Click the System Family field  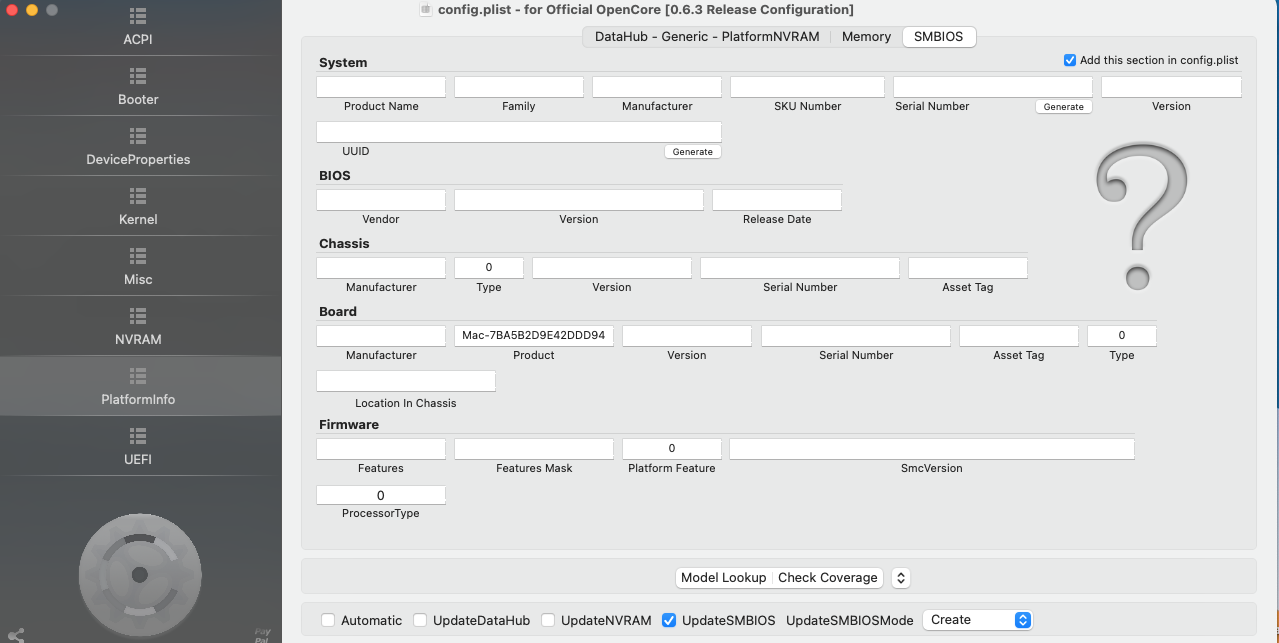[x=519, y=87]
